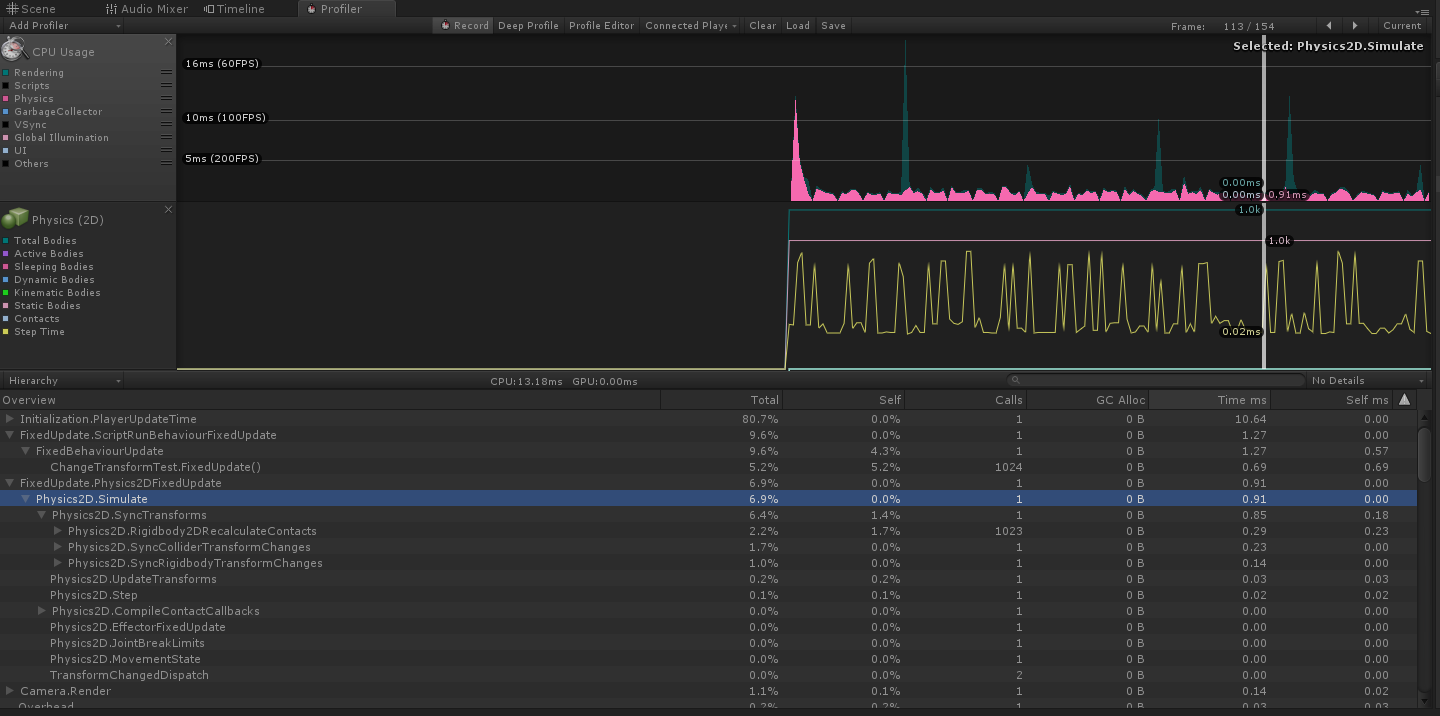1440x716 pixels.
Task: Switch to the Audio Mixer tab
Action: tap(147, 9)
